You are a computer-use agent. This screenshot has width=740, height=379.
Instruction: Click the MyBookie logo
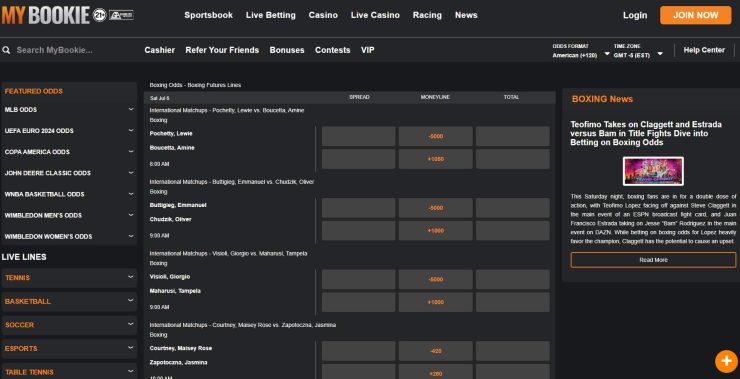(x=46, y=15)
